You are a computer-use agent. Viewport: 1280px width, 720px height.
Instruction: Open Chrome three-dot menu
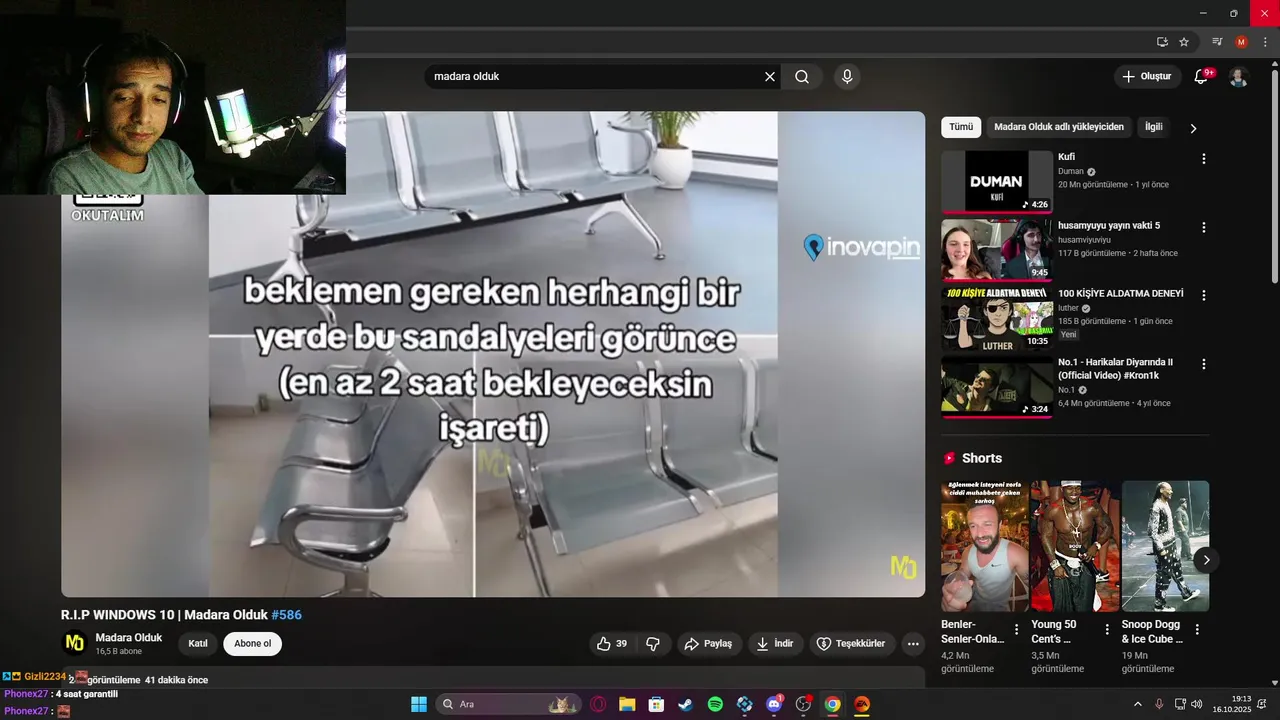point(1265,42)
